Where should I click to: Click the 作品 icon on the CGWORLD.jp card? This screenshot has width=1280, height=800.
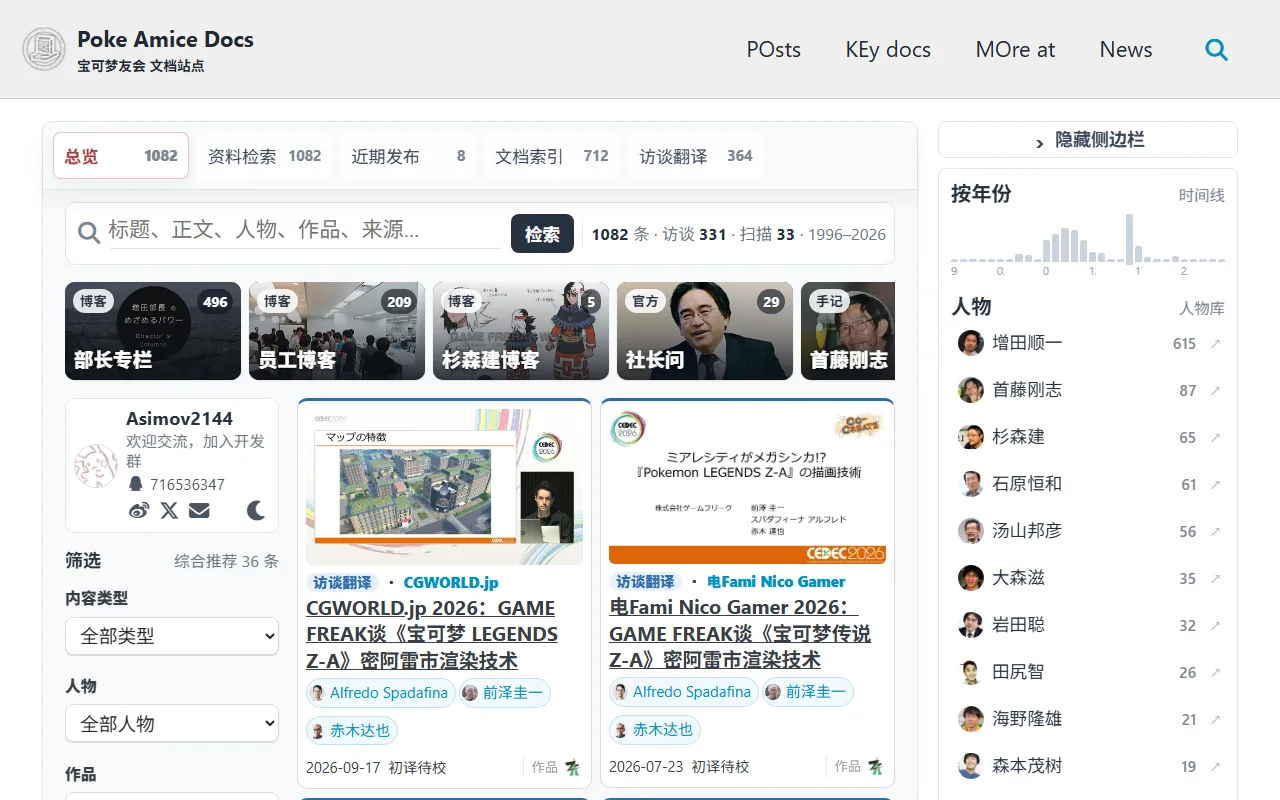pyautogui.click(x=572, y=767)
